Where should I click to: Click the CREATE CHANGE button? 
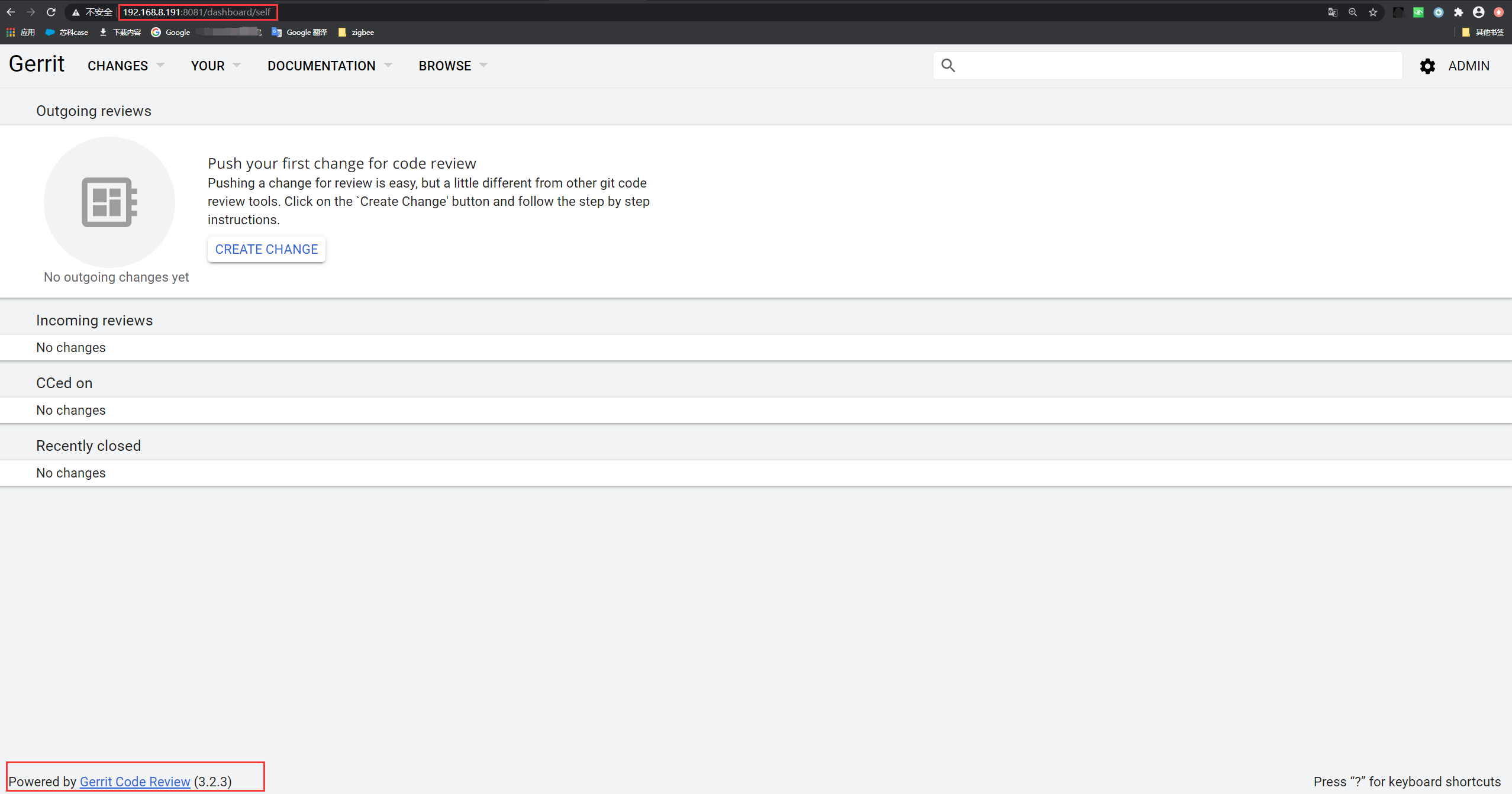(266, 249)
